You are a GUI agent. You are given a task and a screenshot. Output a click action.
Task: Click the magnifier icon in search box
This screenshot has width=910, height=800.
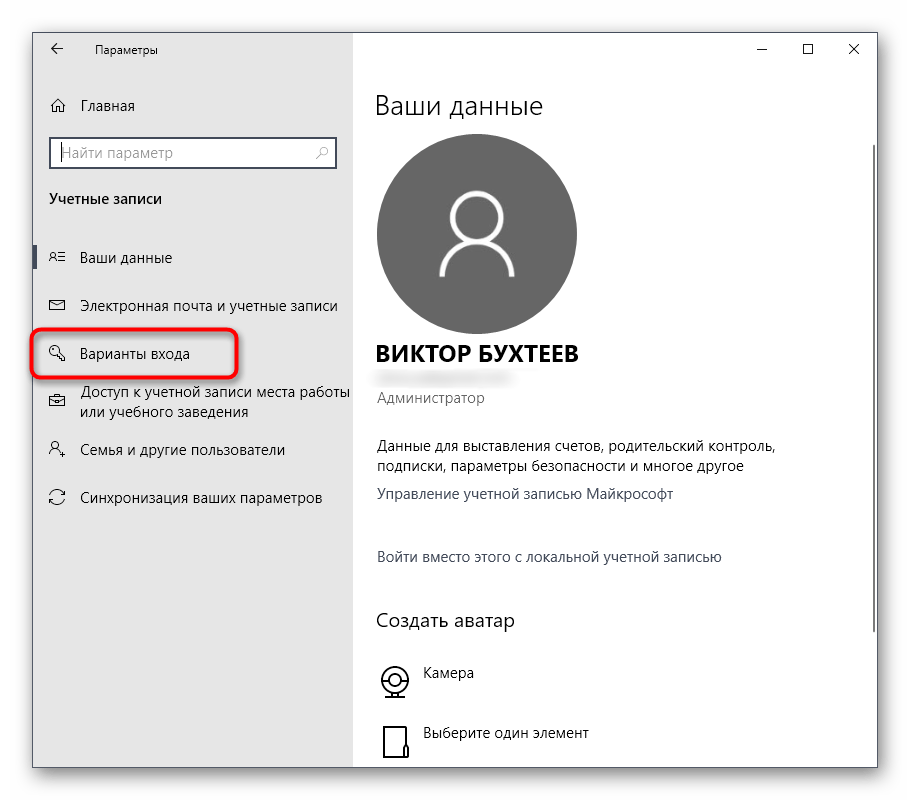coord(322,153)
